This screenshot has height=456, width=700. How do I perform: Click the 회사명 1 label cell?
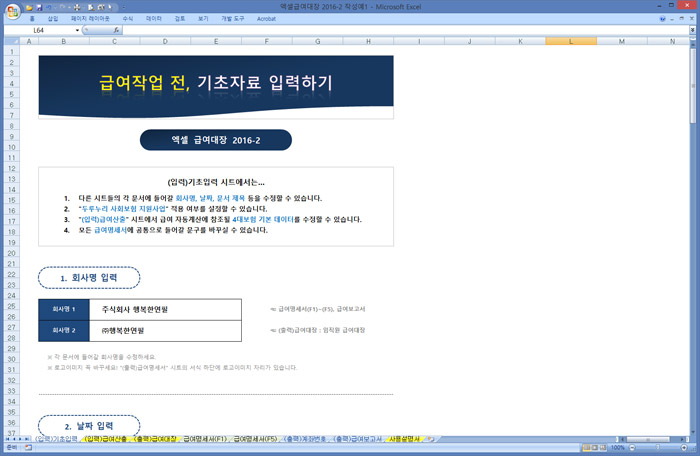click(64, 310)
